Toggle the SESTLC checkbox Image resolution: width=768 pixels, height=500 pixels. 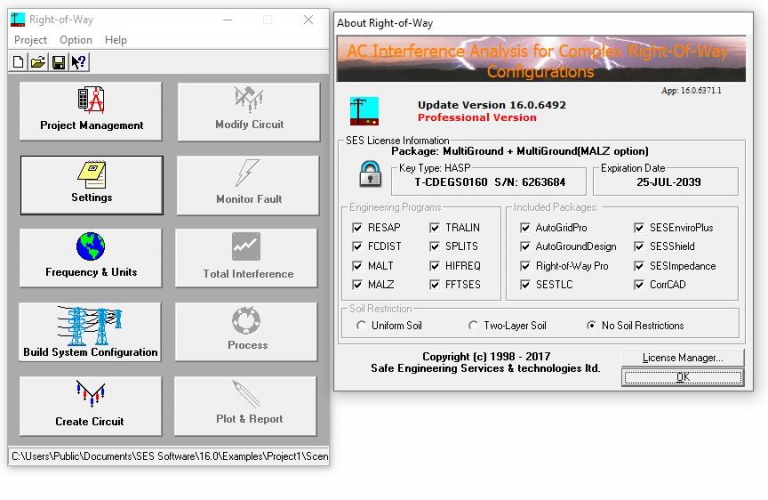525,285
